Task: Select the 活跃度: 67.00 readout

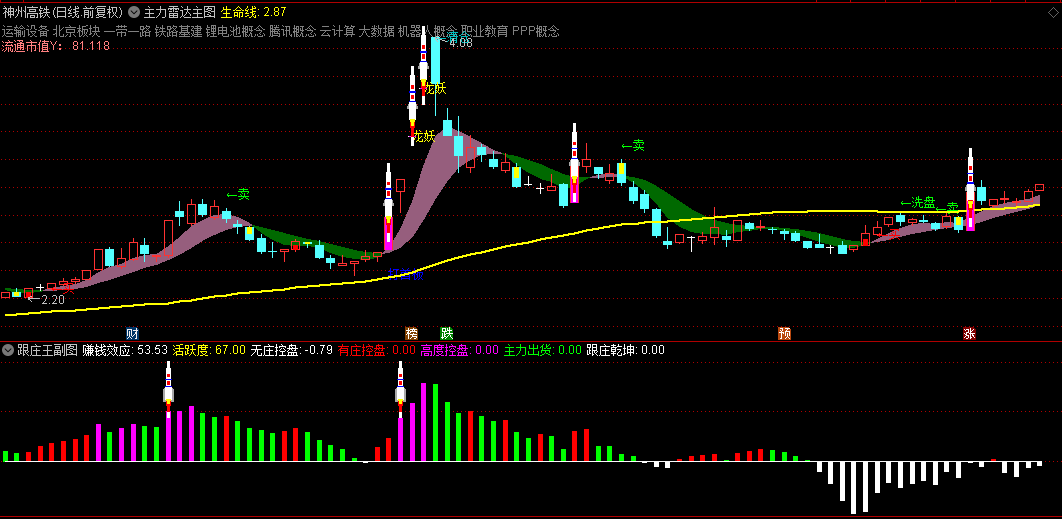Action: pyautogui.click(x=209, y=350)
